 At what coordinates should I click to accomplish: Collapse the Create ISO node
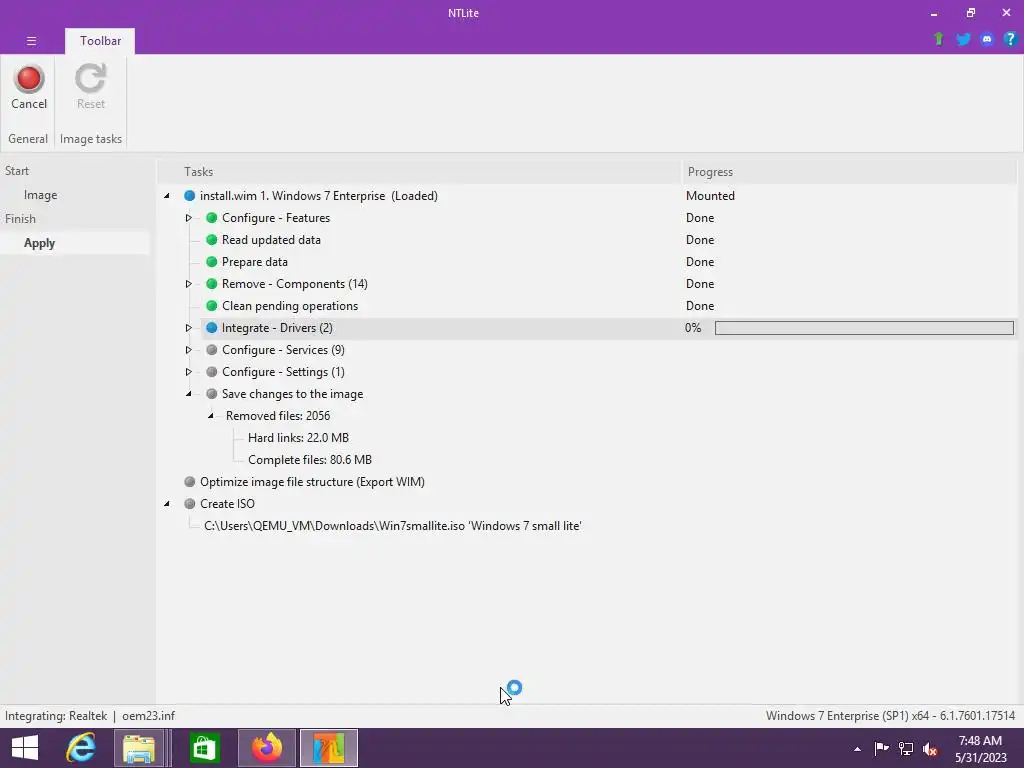click(x=167, y=504)
